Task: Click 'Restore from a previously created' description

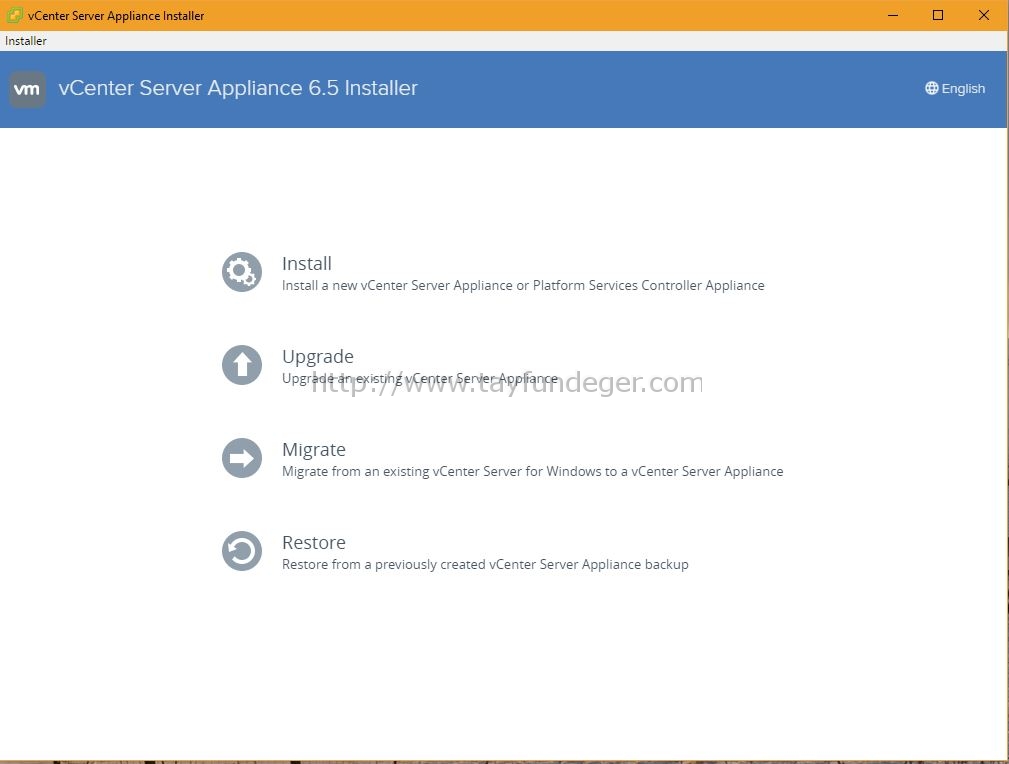Action: tap(485, 564)
